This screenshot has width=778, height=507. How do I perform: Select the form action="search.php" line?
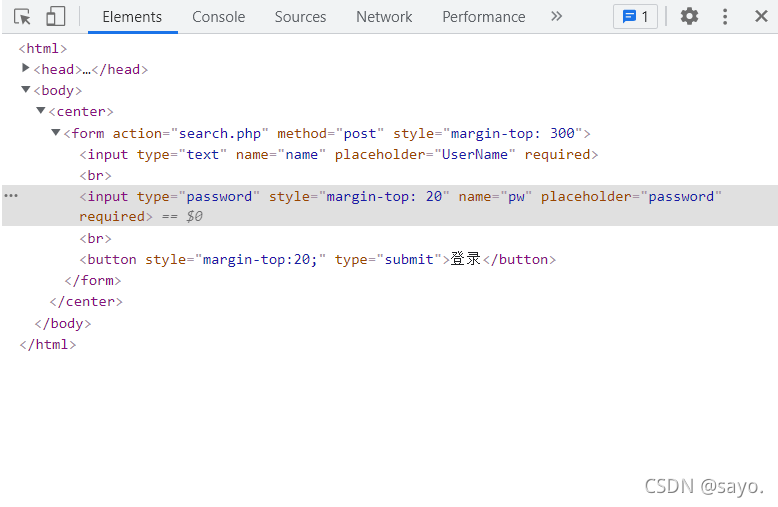[x=327, y=133]
